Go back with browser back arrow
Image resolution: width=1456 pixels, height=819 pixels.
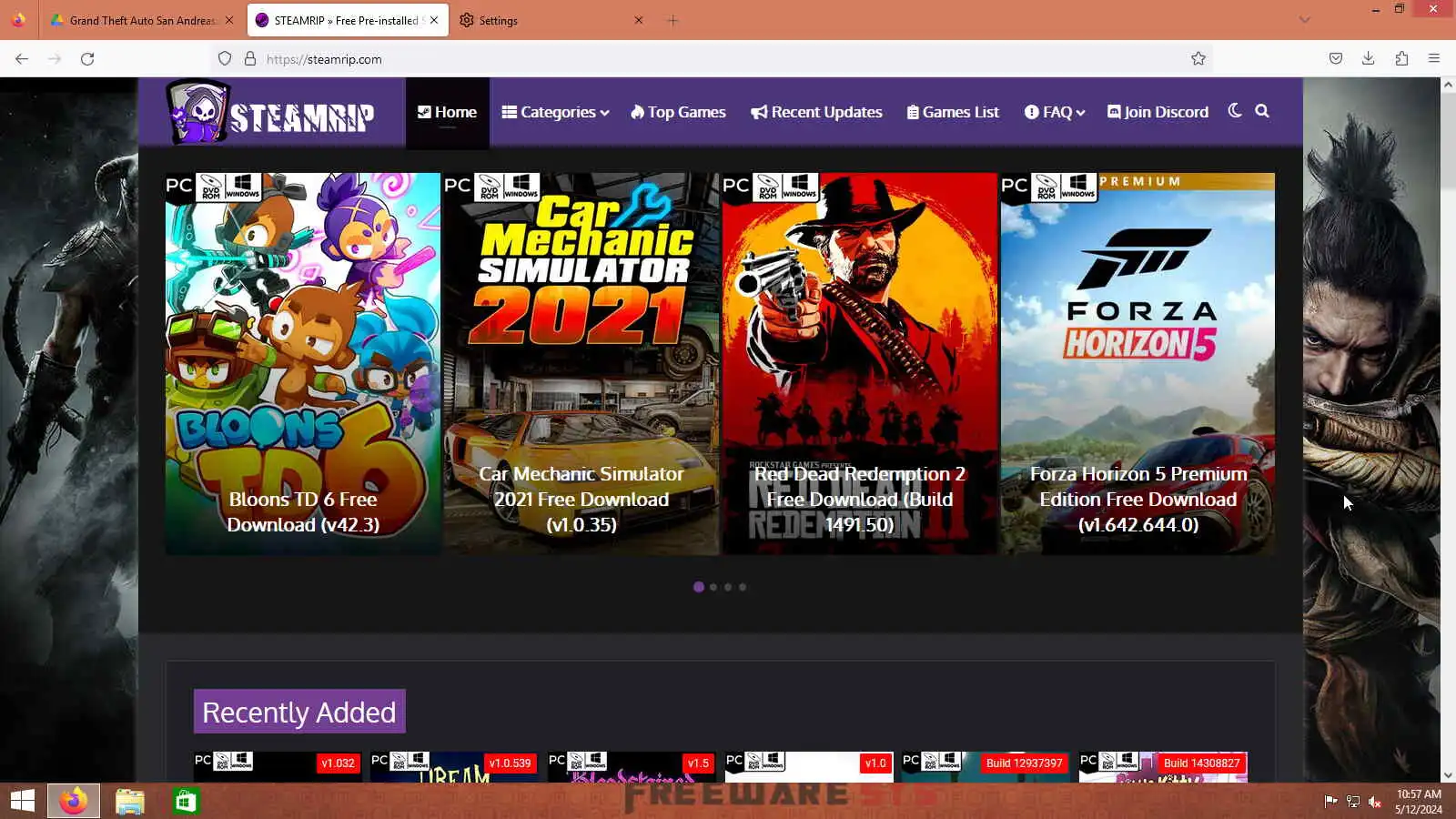tap(22, 59)
